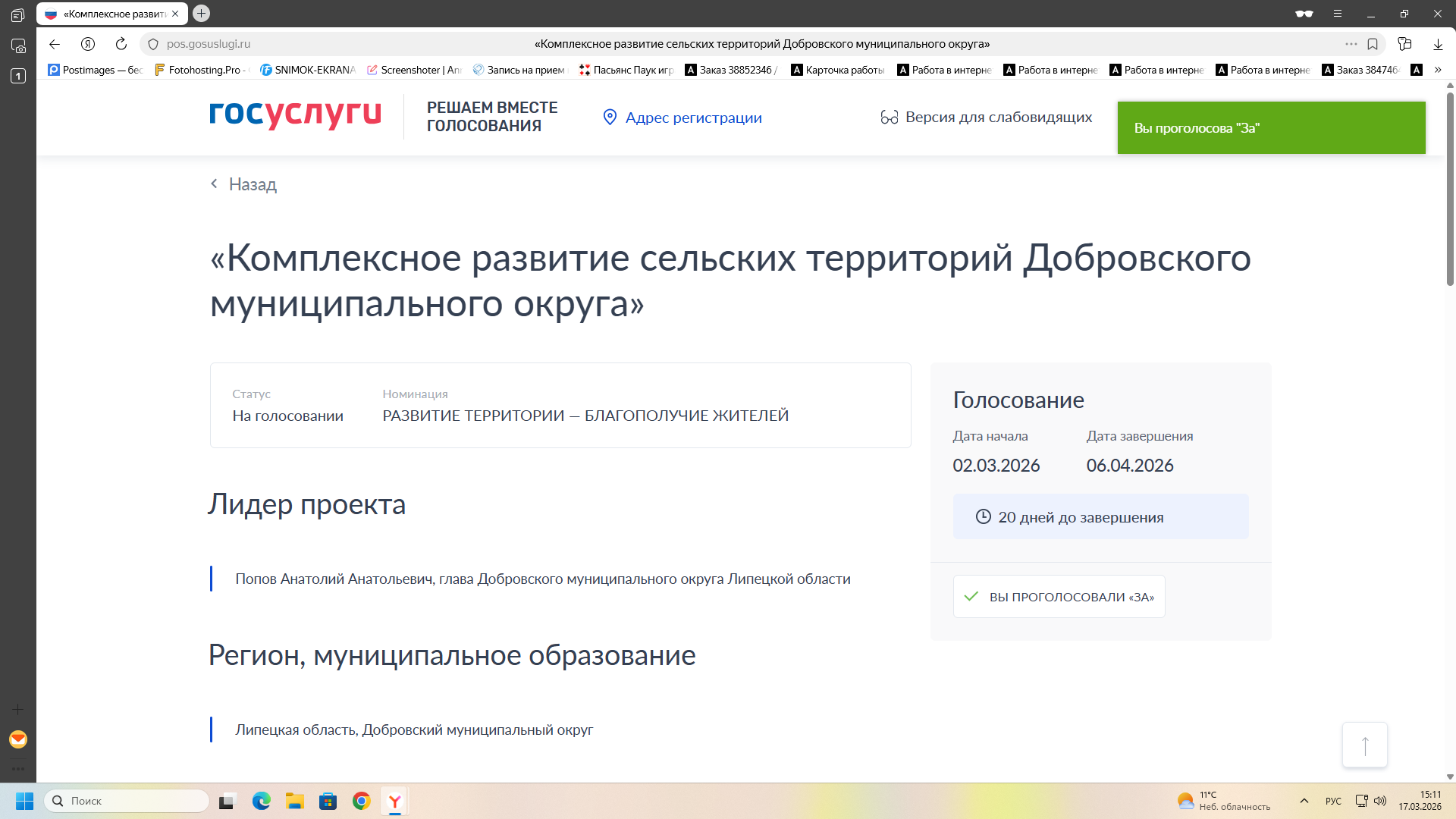The image size is (1456, 819).
Task: Click the Вы проголосовали «ЗА» button
Action: [1059, 597]
